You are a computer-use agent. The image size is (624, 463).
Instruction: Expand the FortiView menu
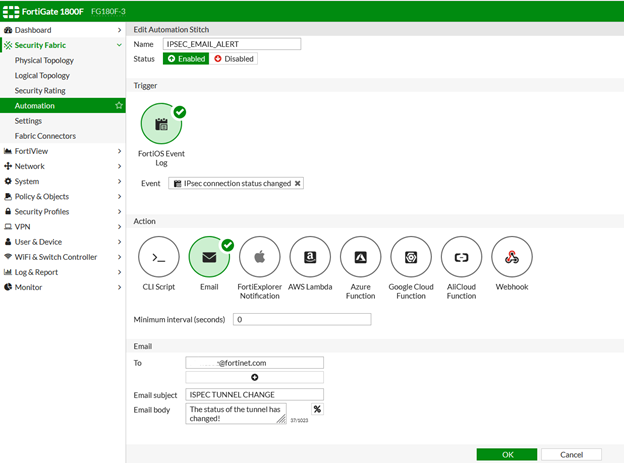(x=63, y=151)
